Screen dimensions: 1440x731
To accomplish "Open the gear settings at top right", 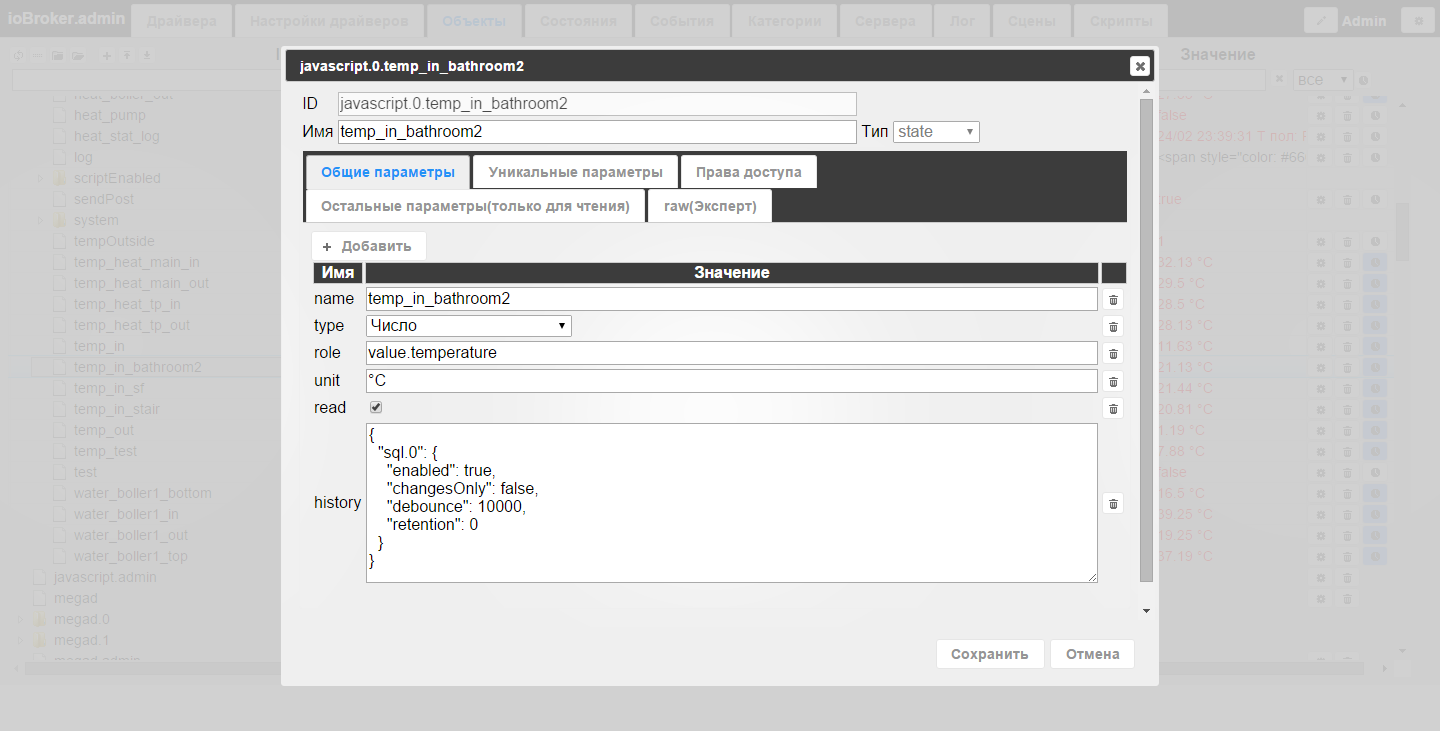I will pos(1418,20).
